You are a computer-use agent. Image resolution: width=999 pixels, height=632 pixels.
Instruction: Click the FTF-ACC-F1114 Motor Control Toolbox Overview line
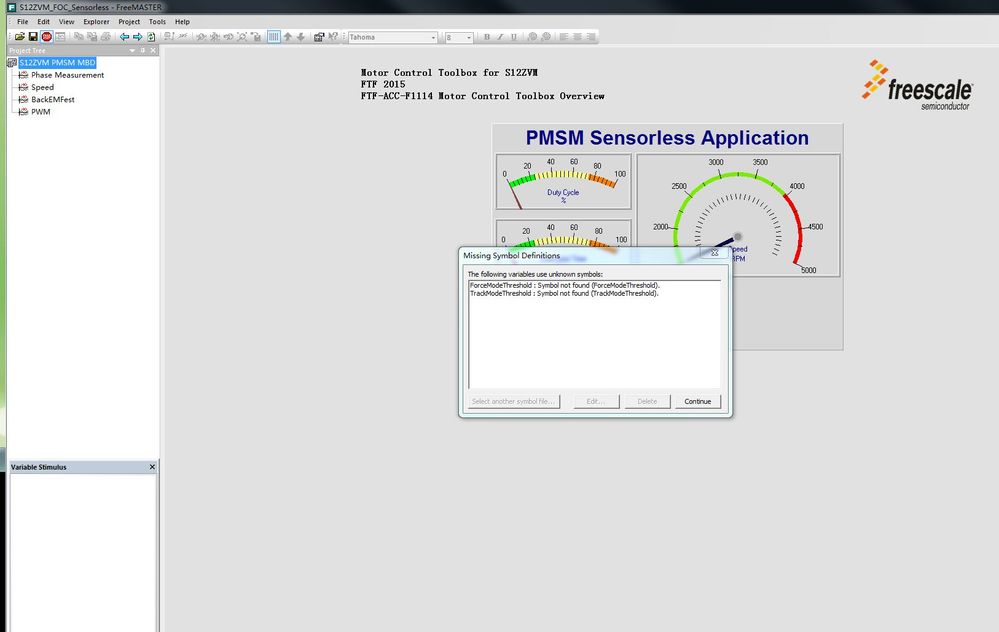482,96
